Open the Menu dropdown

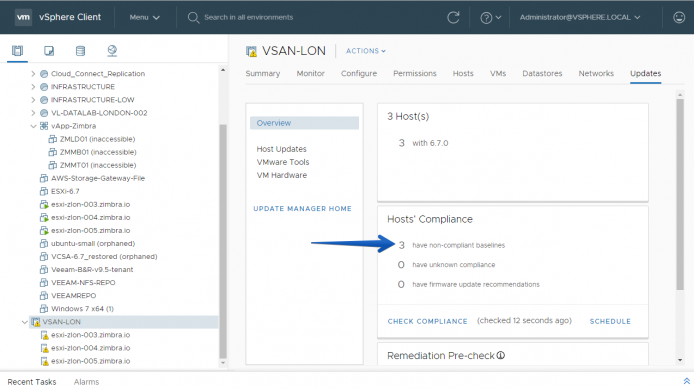click(144, 17)
